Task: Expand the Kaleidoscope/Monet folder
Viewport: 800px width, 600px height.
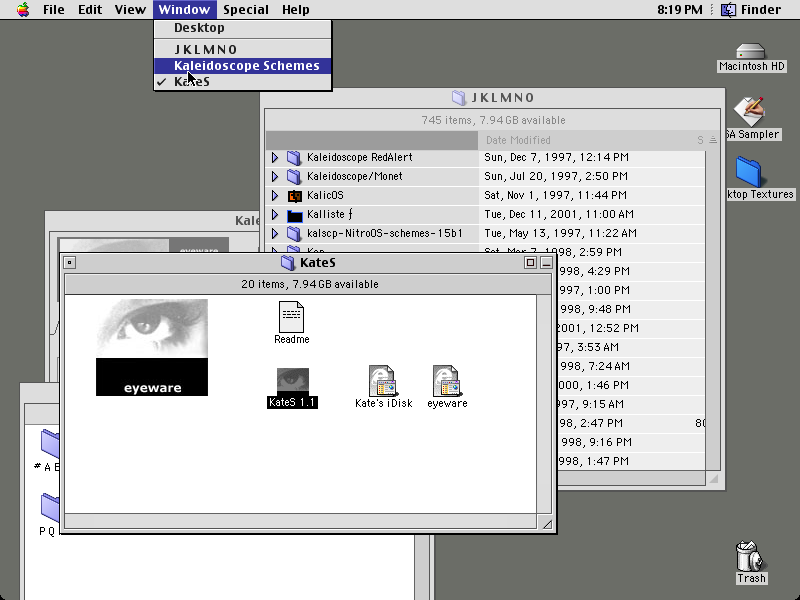Action: [x=274, y=177]
